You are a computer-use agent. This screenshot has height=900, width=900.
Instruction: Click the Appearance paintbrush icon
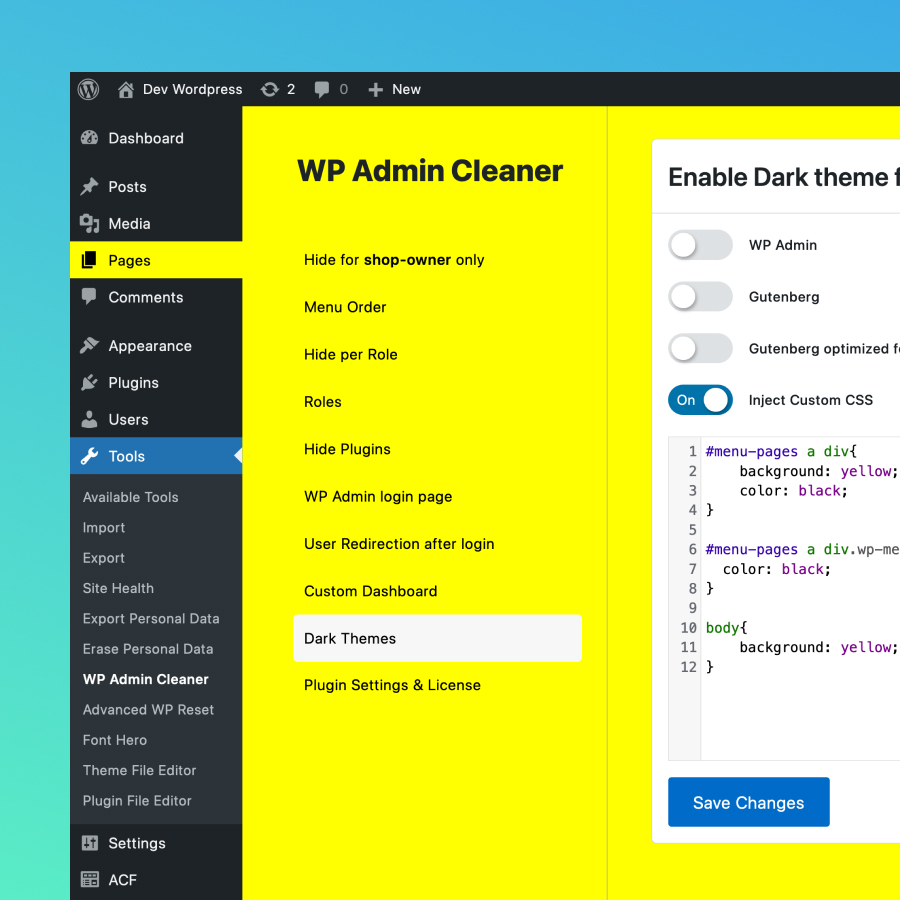(x=89, y=345)
